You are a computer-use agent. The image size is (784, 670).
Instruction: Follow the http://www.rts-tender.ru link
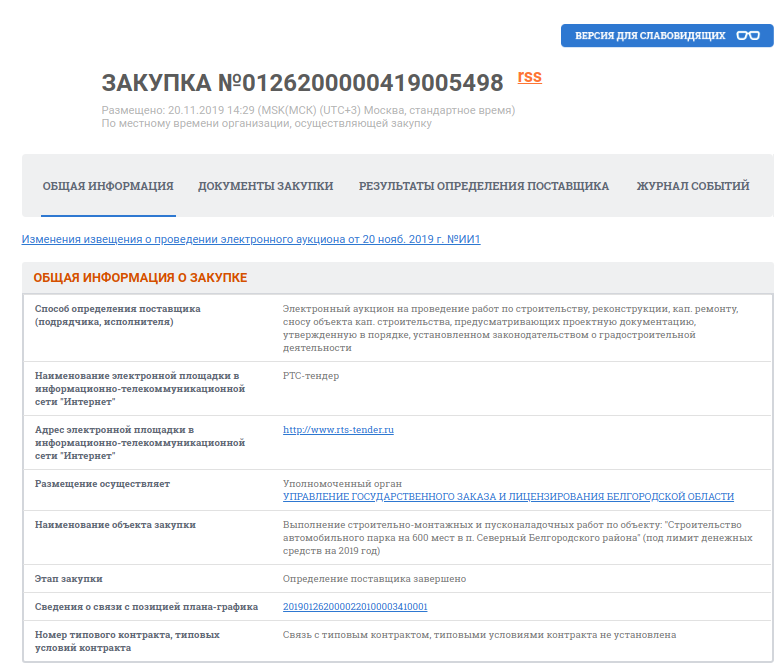coord(338,430)
